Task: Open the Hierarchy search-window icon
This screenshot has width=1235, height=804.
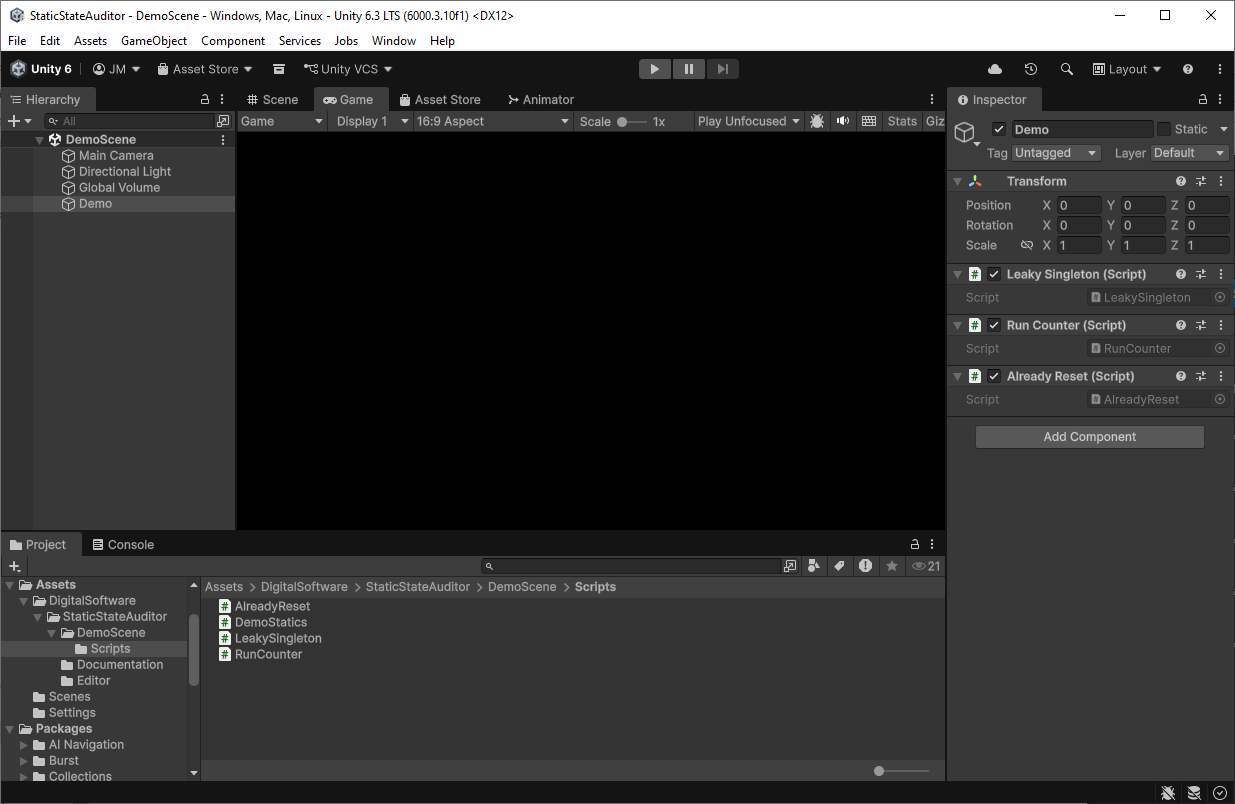Action: tap(223, 121)
